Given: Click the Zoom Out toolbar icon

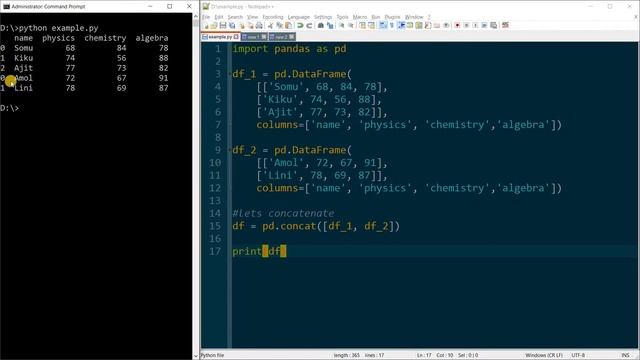Looking at the screenshot, I should pyautogui.click(x=351, y=25).
